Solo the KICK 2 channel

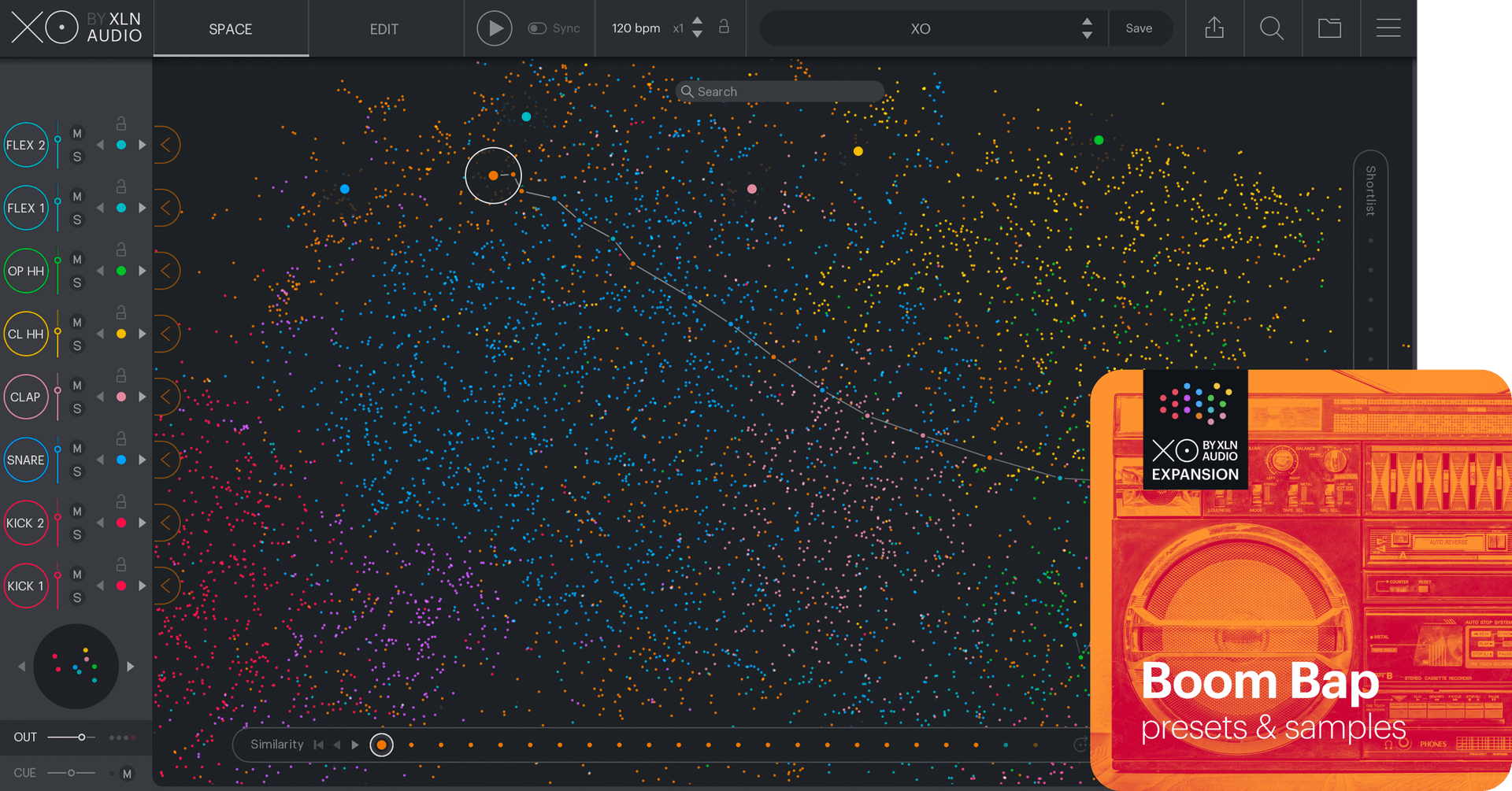[77, 534]
